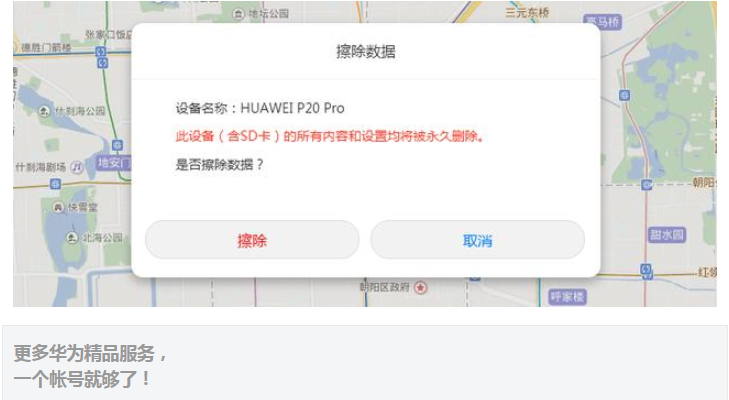Open the 什刹海剧场 theater music icon

tap(76, 167)
